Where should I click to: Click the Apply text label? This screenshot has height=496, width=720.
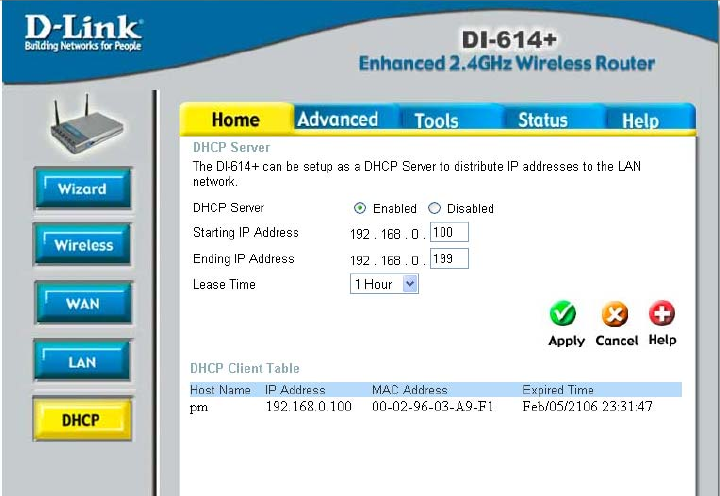tap(567, 341)
